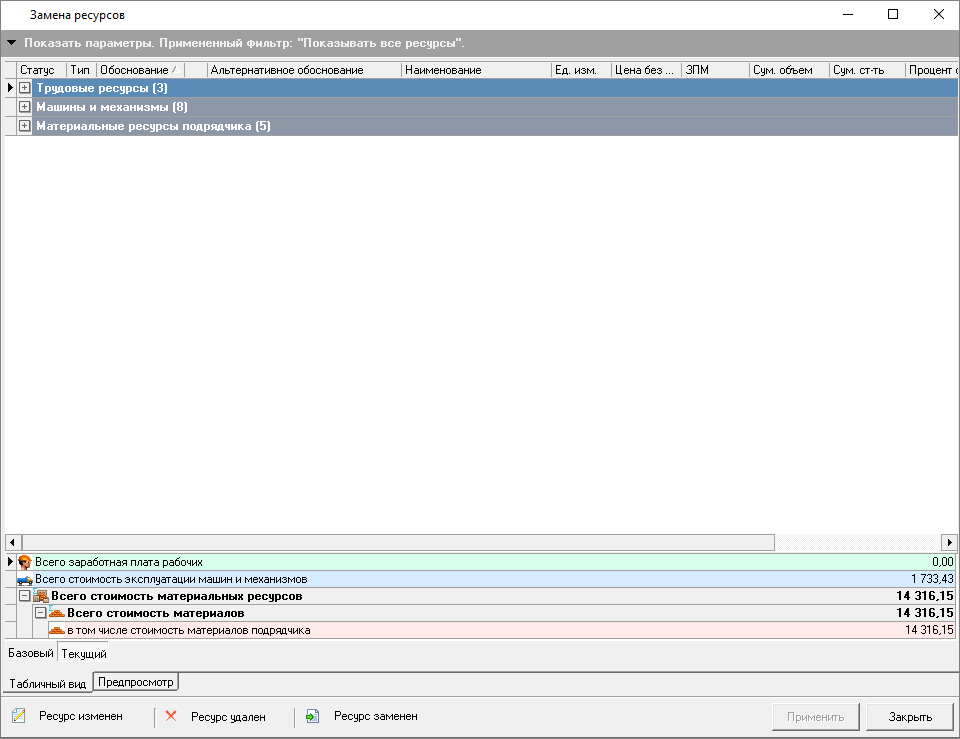Expand the Машины и механизмы (8) group

[24, 107]
